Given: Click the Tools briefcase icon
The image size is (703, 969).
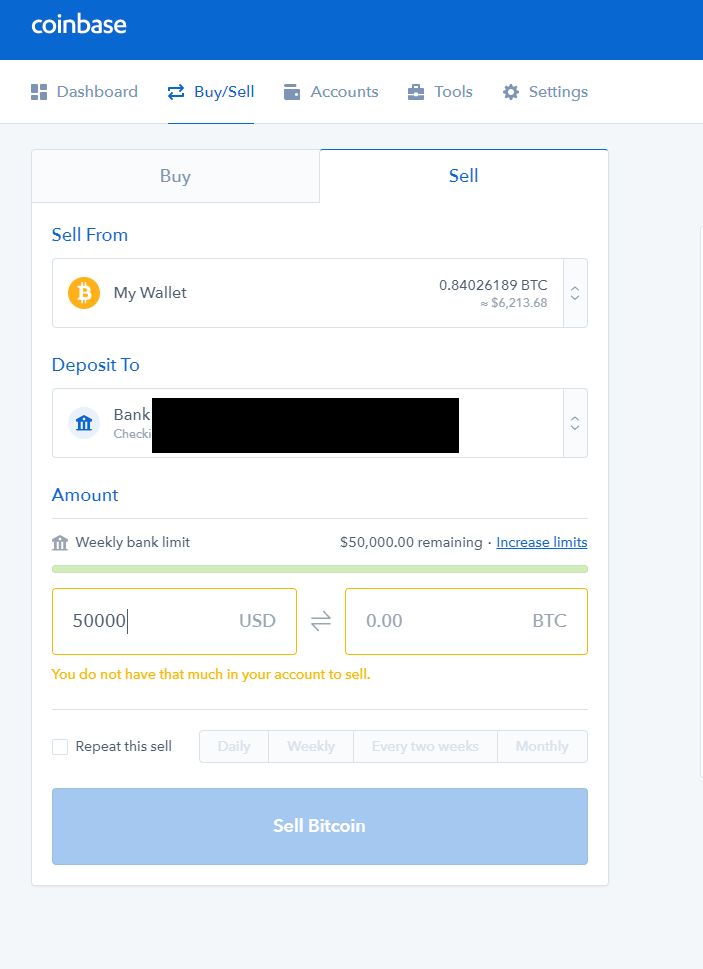Looking at the screenshot, I should coord(415,91).
